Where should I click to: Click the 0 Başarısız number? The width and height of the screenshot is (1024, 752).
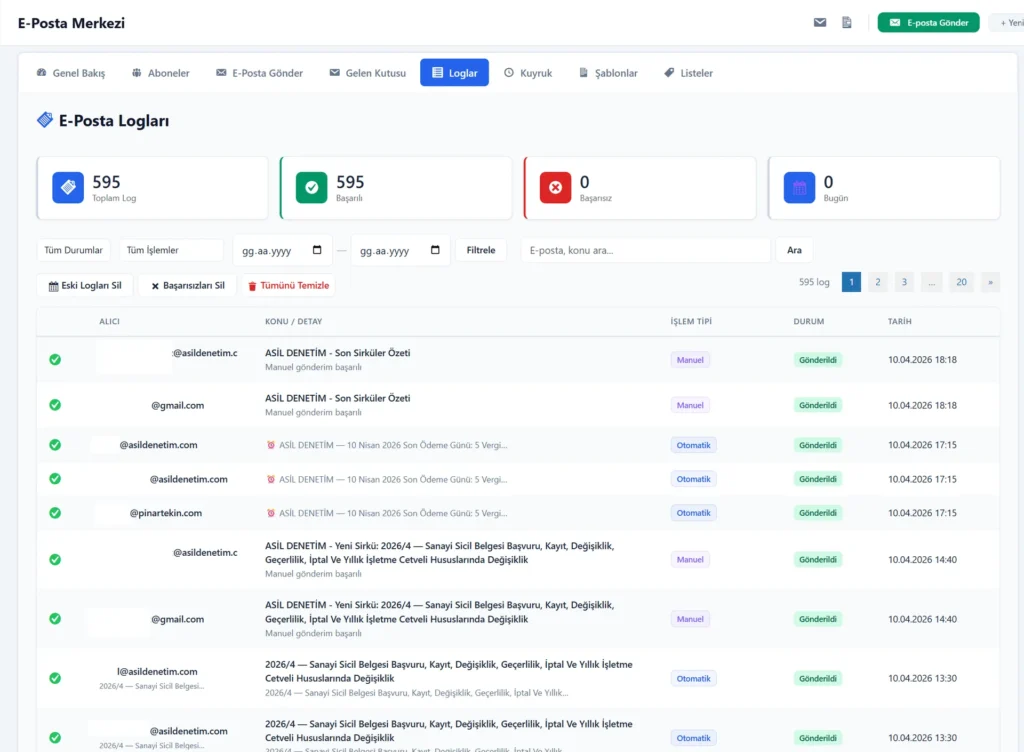(584, 181)
